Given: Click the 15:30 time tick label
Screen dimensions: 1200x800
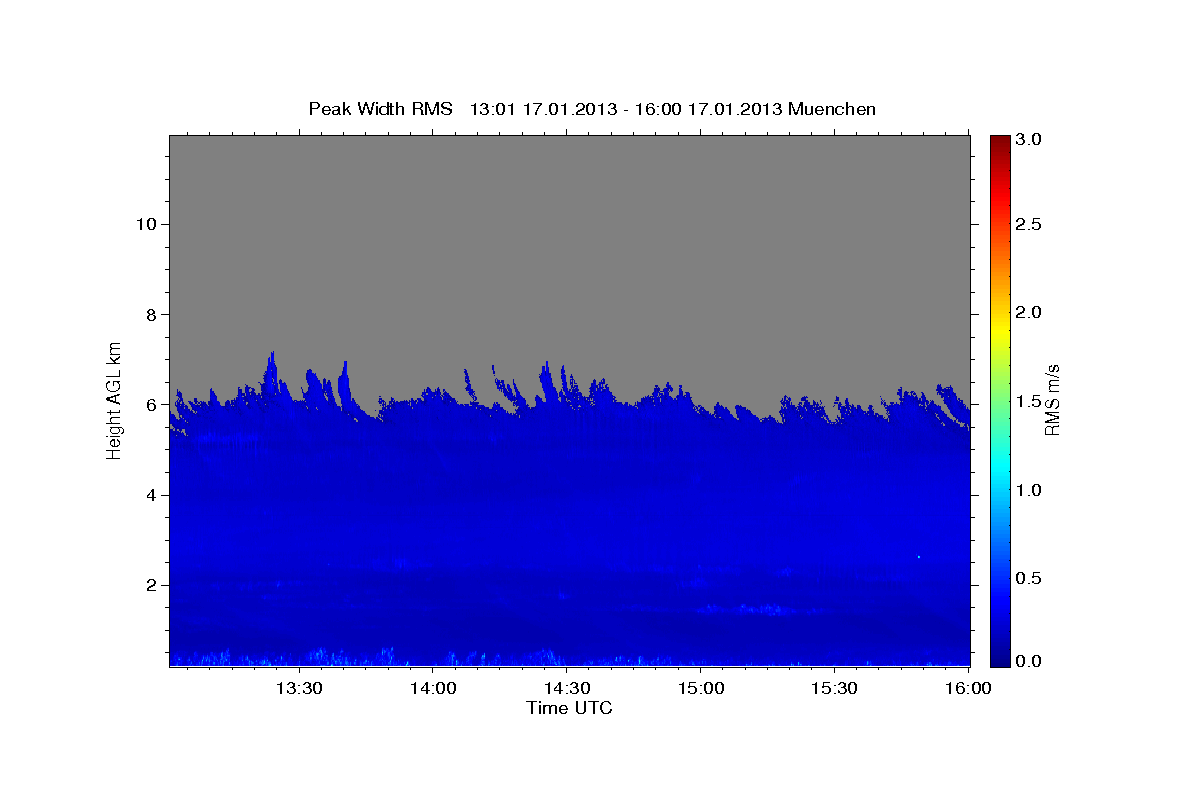Looking at the screenshot, I should click(x=834, y=688).
